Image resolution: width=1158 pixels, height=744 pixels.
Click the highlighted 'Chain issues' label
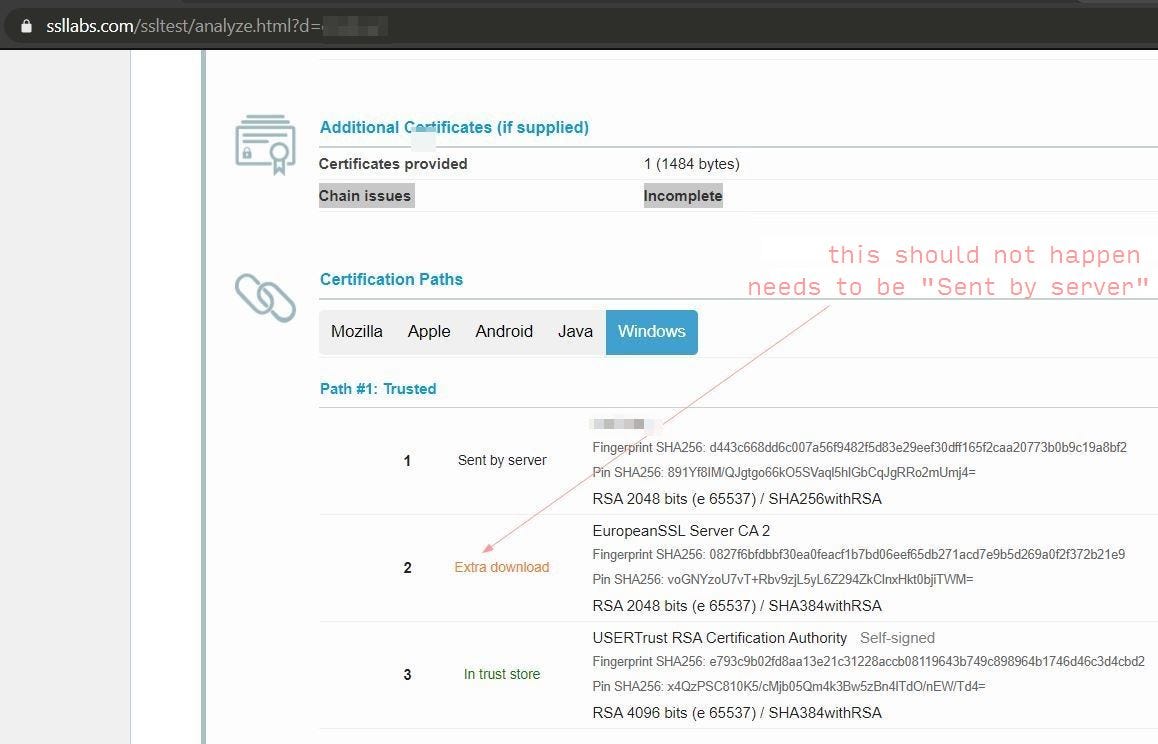366,196
